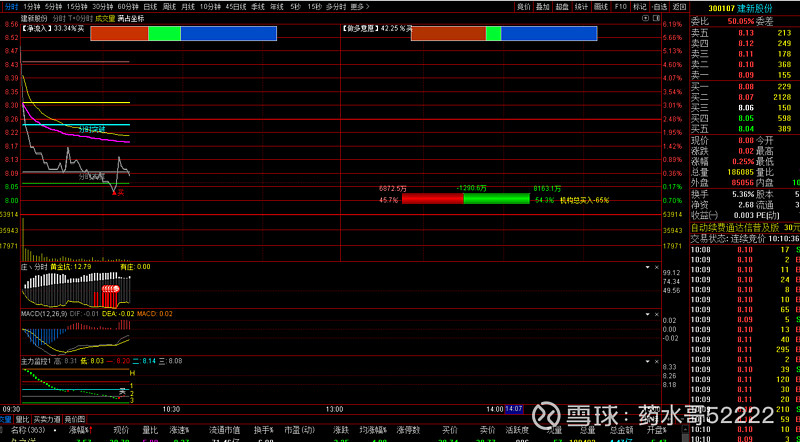Click the 买二 8.07 bid row
The width and height of the screenshot is (800, 442).
click(x=744, y=97)
